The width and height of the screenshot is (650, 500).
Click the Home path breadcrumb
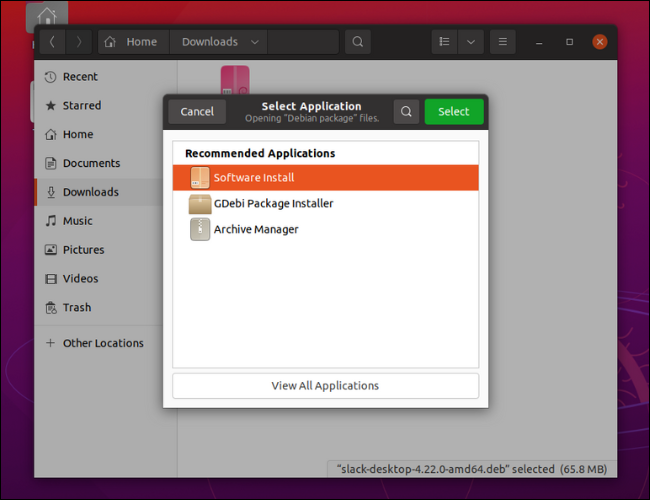(x=132, y=42)
